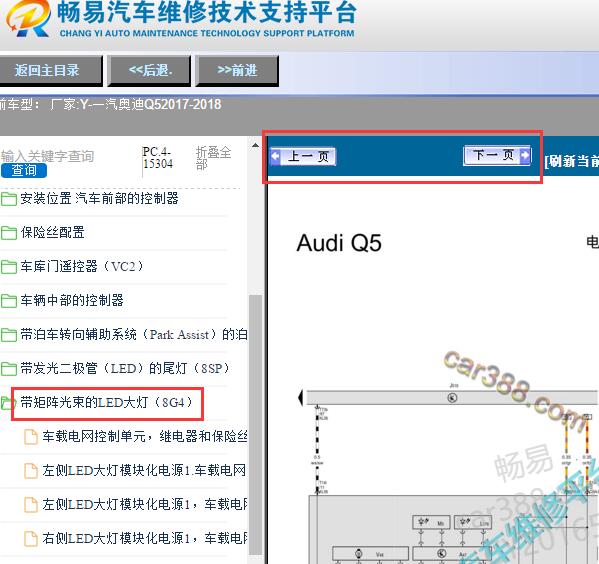599x564 pixels.
Task: Click the left arrow icon on 上一页
Action: 275,156
